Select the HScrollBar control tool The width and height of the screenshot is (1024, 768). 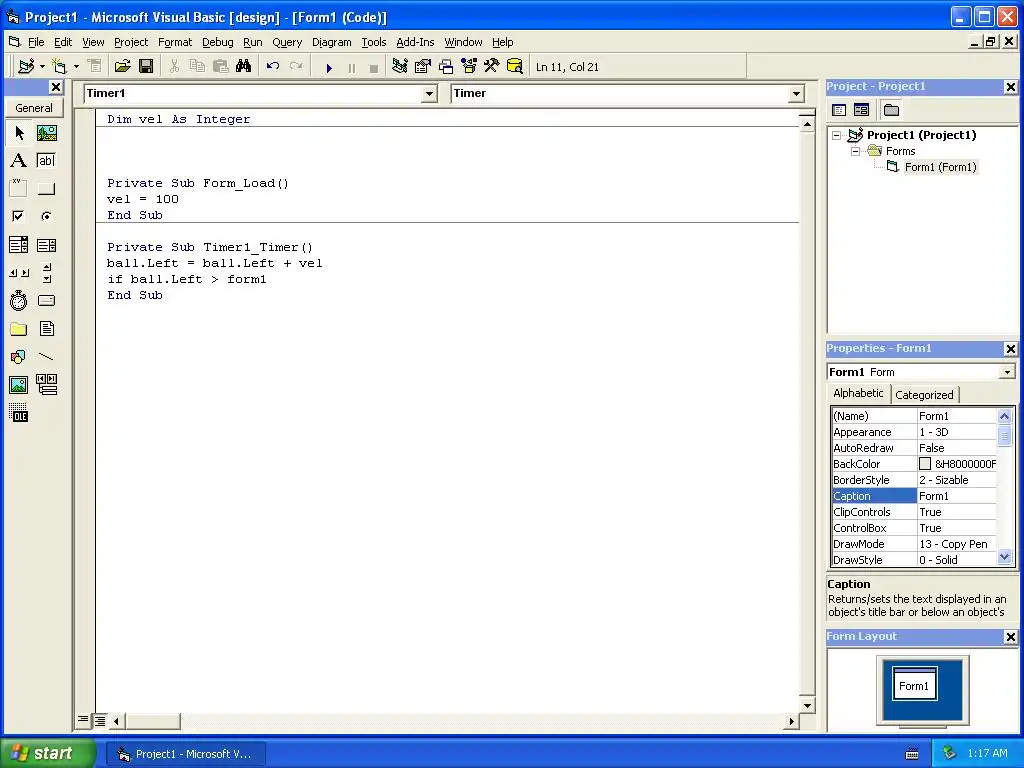(x=19, y=273)
